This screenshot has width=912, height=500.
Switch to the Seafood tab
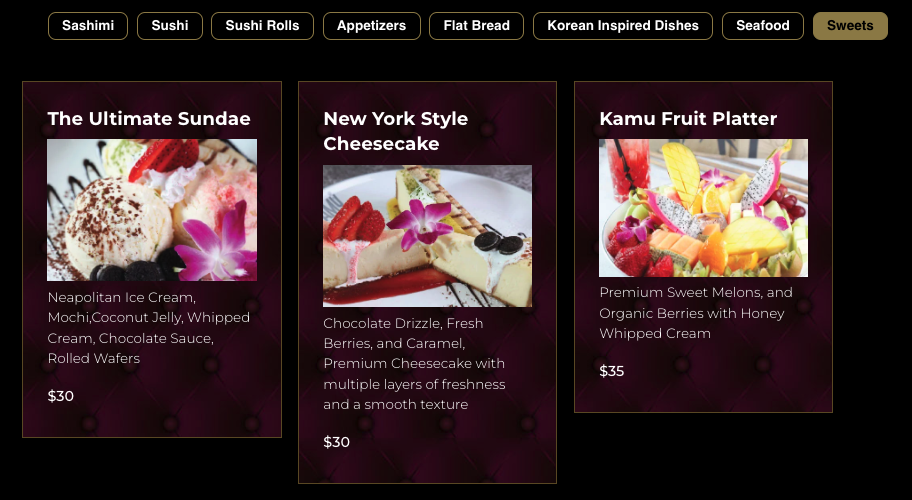[x=763, y=26]
